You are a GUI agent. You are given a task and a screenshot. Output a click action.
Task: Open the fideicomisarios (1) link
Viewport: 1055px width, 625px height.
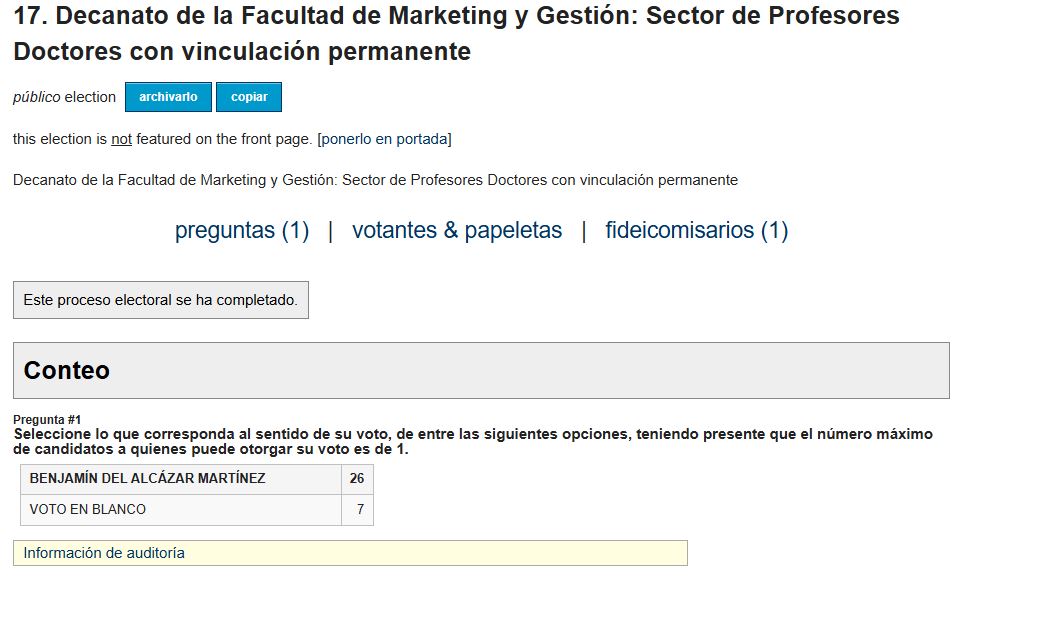[x=696, y=230]
